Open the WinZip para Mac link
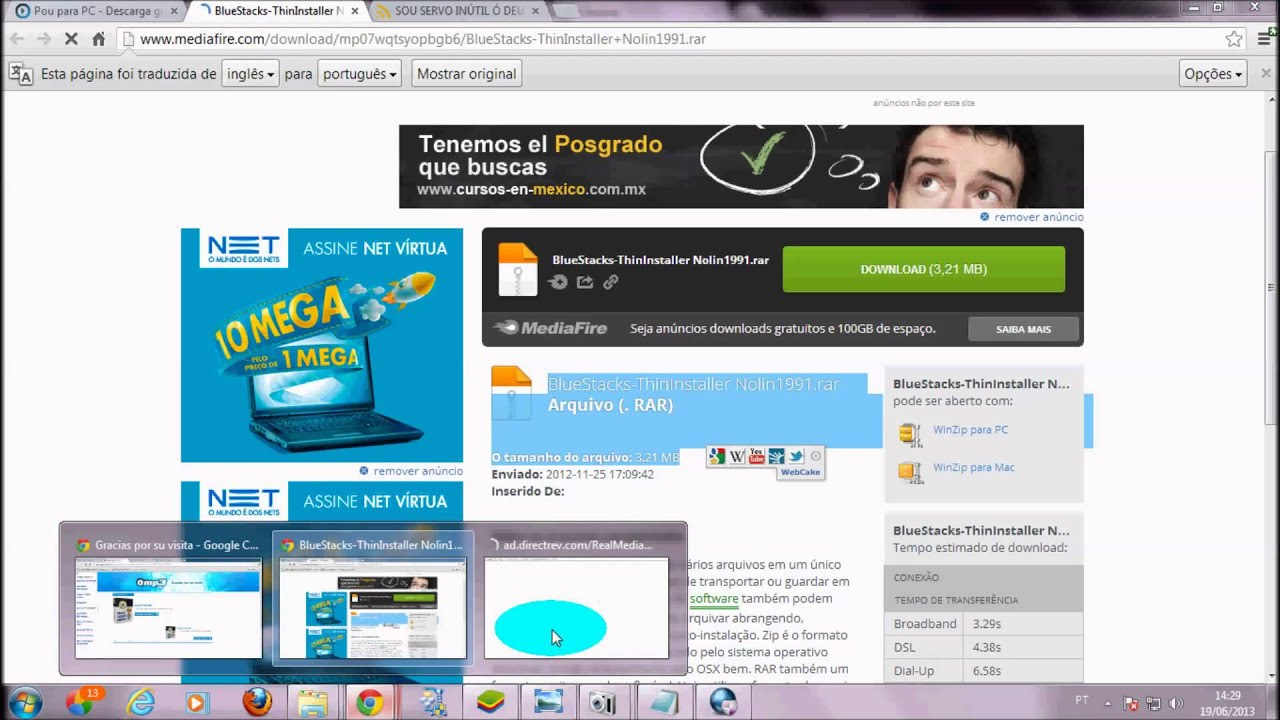 point(973,467)
